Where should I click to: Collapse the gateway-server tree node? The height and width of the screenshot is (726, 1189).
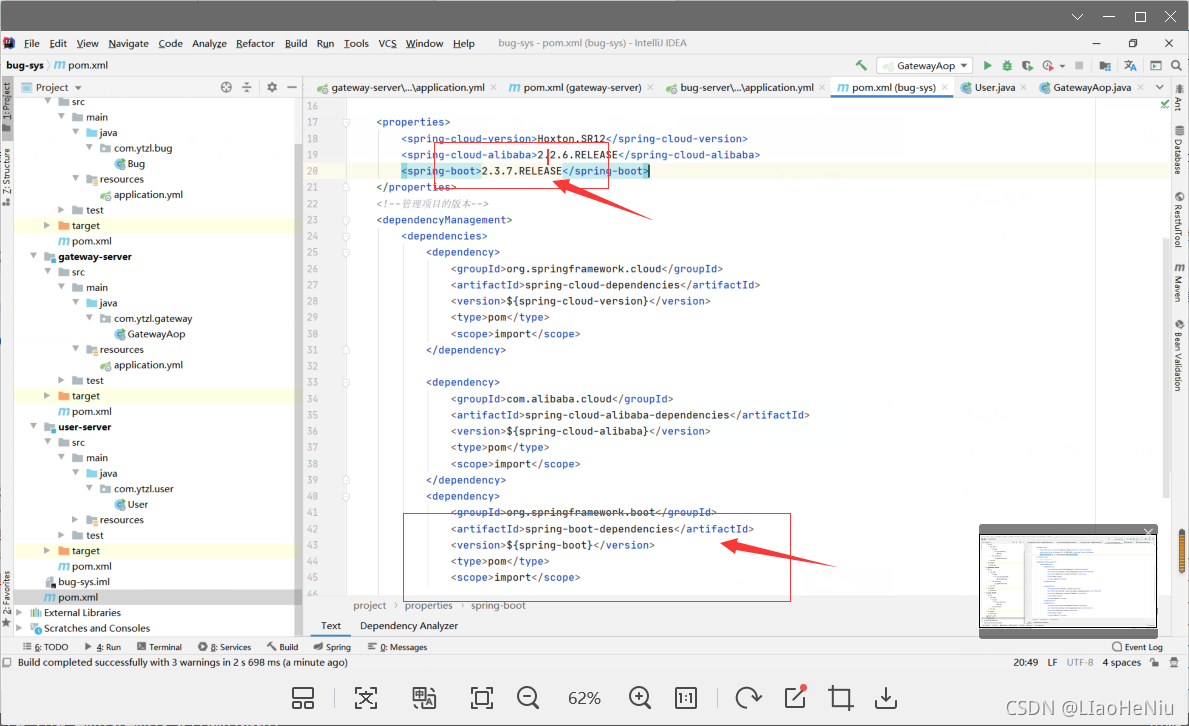pos(33,256)
